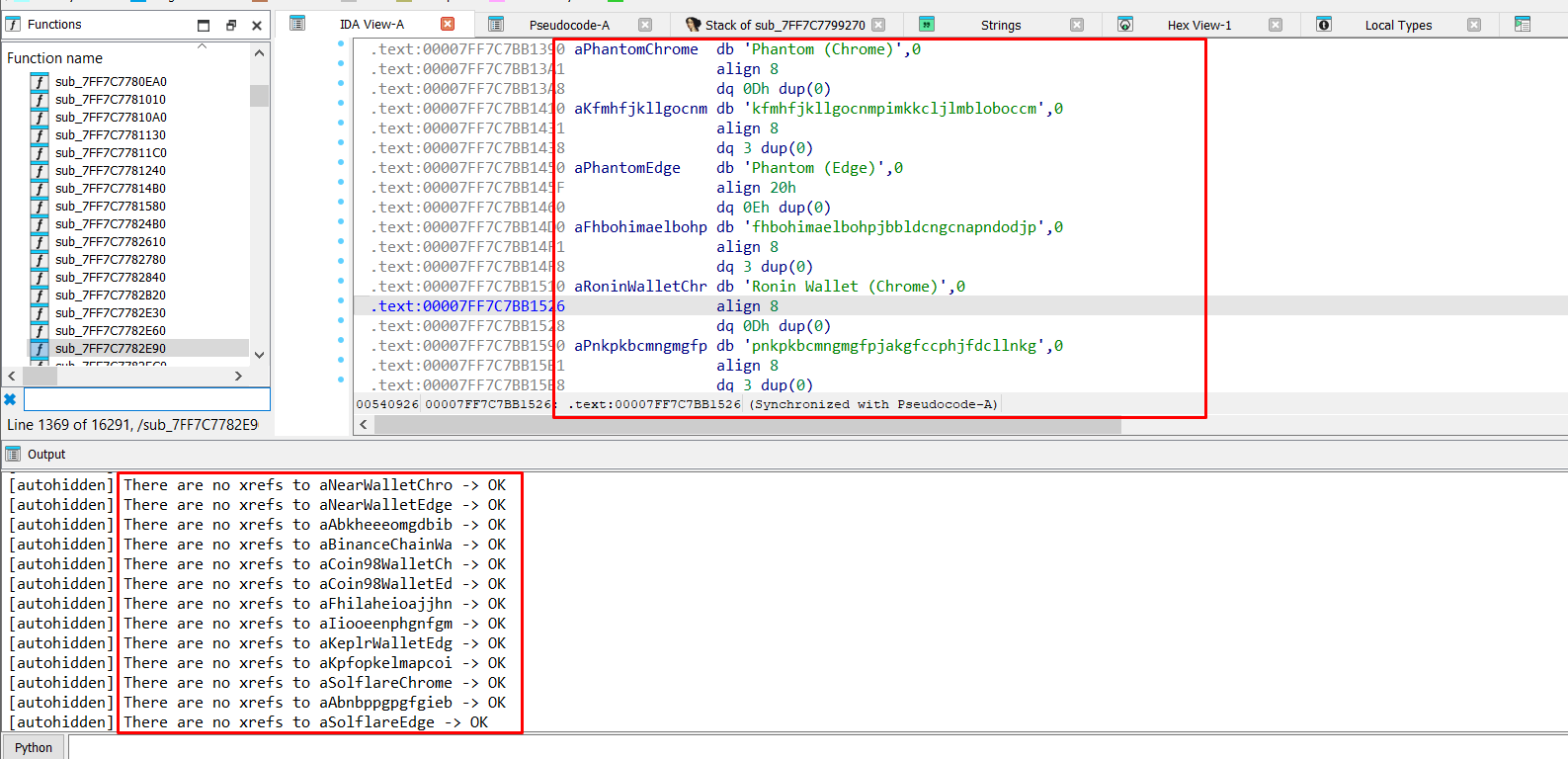This screenshot has height=759, width=1568.
Task: Click the function list scroll-left arrow
Action: pos(12,376)
